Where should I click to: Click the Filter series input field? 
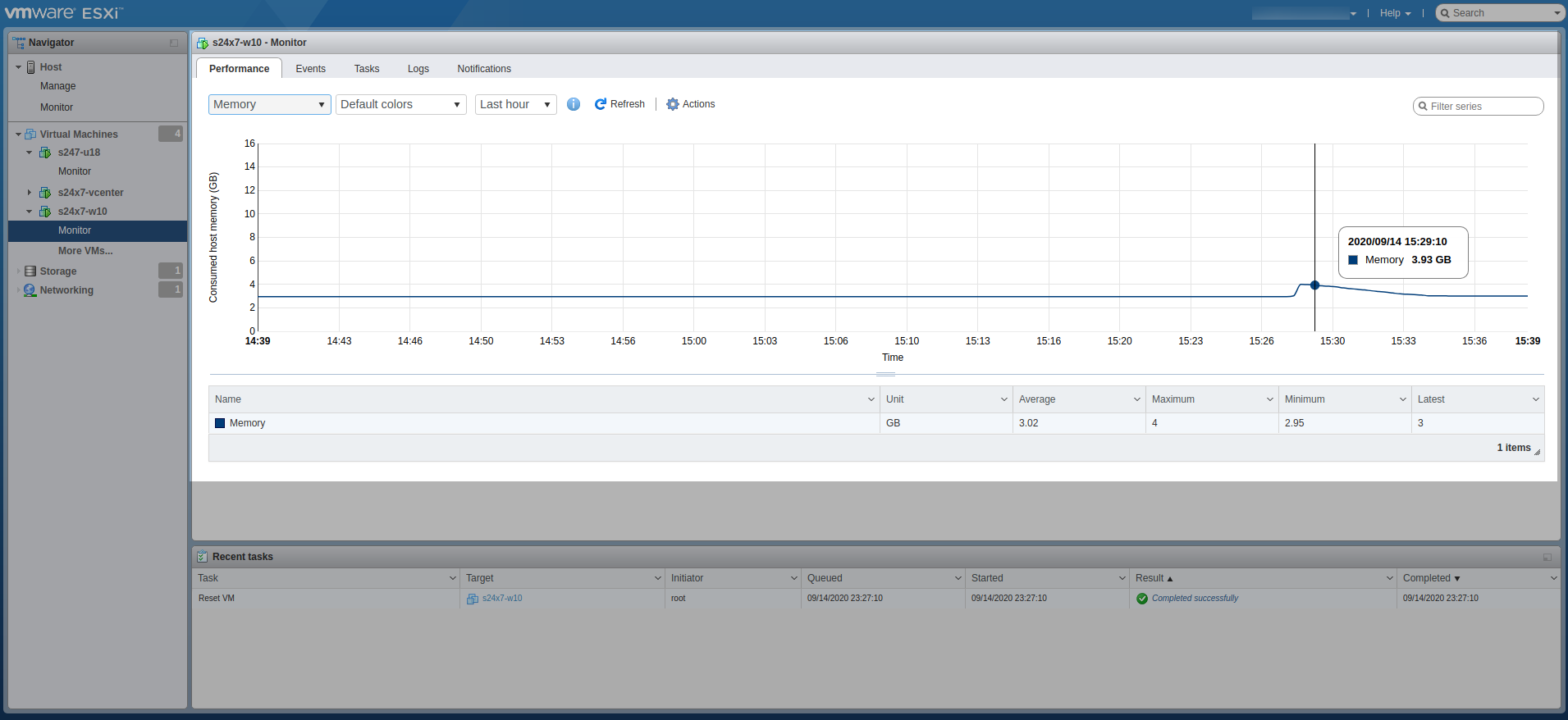coord(1482,107)
